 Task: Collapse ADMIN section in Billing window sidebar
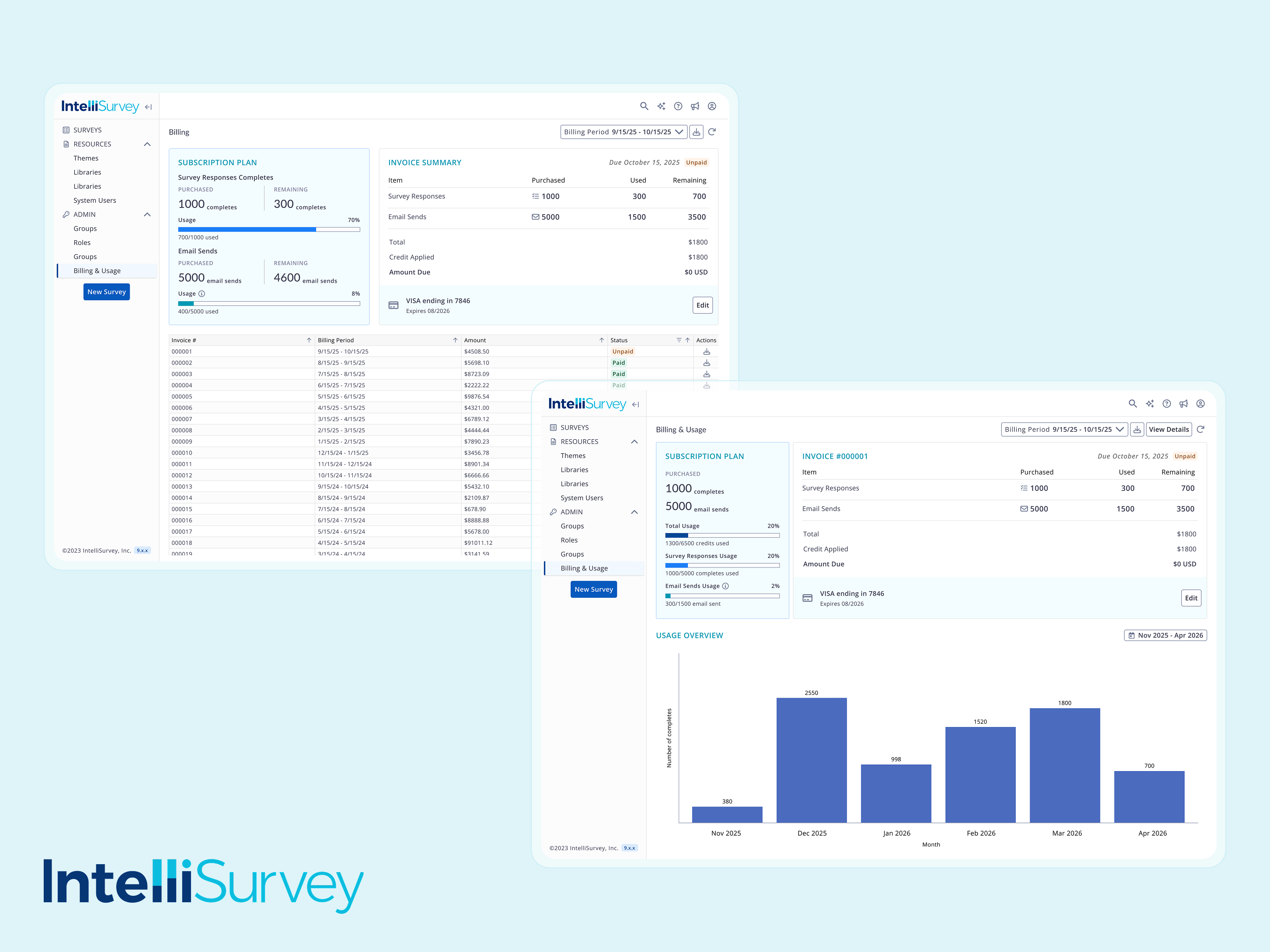click(x=147, y=215)
